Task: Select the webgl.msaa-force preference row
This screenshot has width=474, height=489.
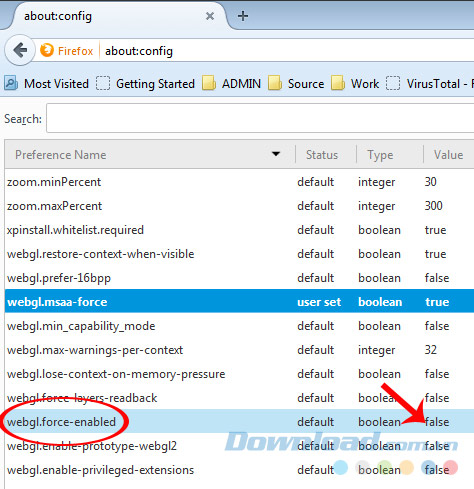Action: (239, 301)
